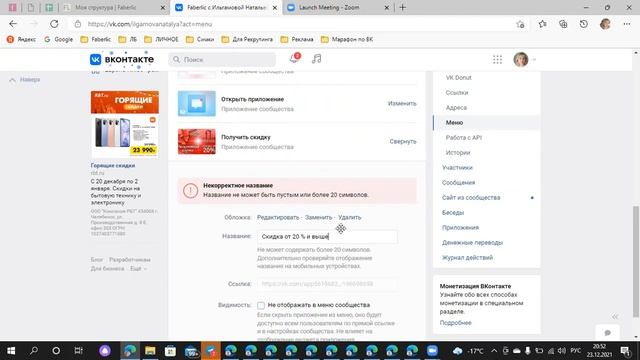Open the Alice assistant purple taskbar icon
Screen dimensions: 640x360
(105, 351)
